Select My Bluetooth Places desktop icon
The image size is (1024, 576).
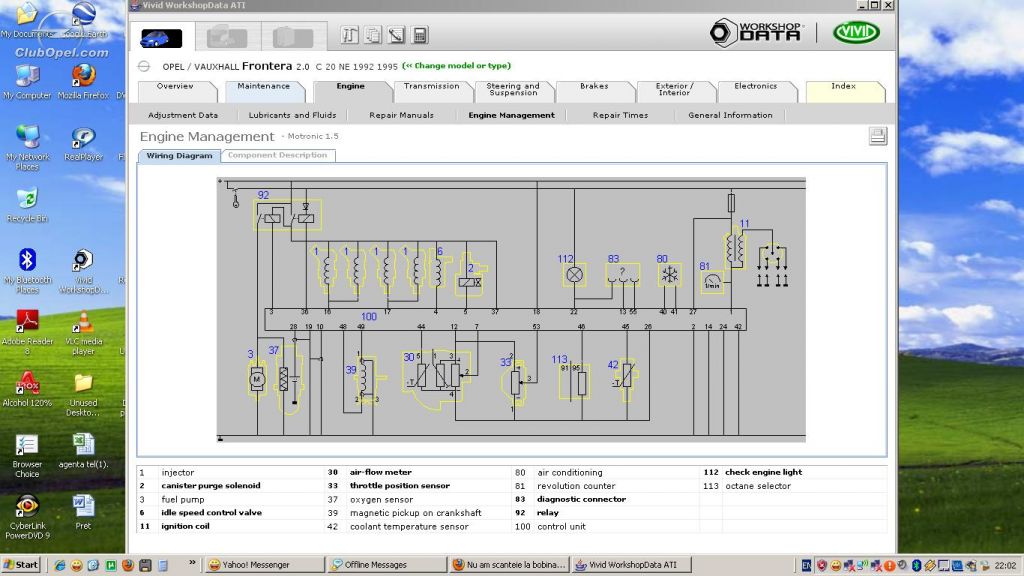pyautogui.click(x=27, y=271)
